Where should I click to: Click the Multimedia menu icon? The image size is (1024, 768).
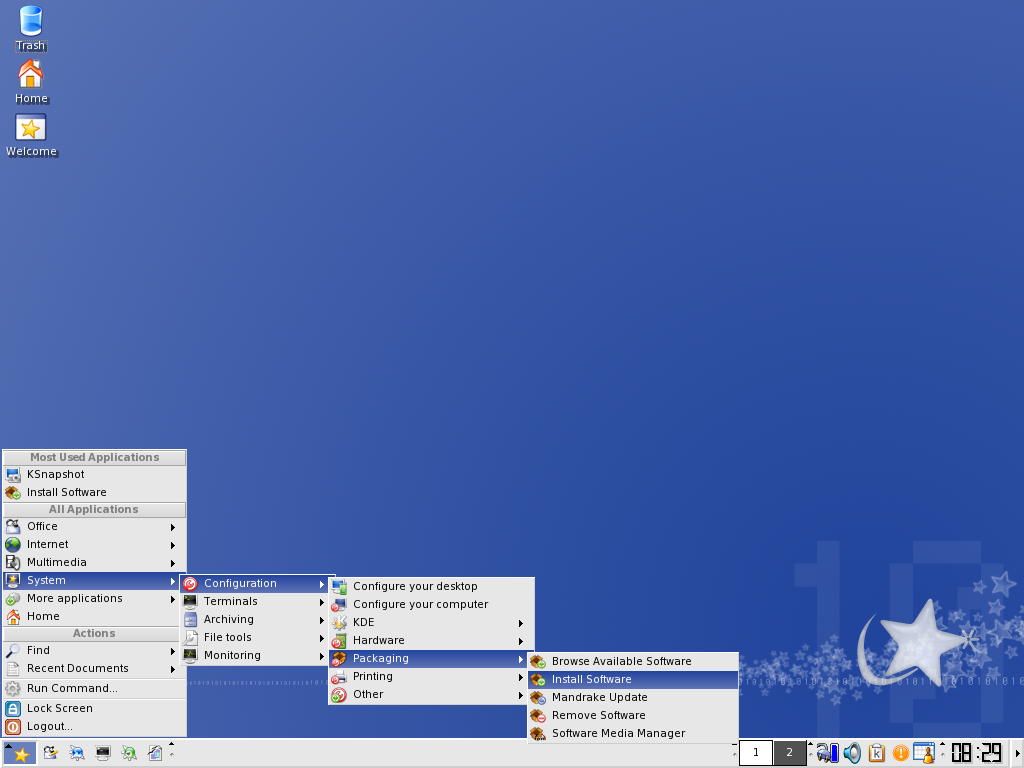click(x=13, y=562)
